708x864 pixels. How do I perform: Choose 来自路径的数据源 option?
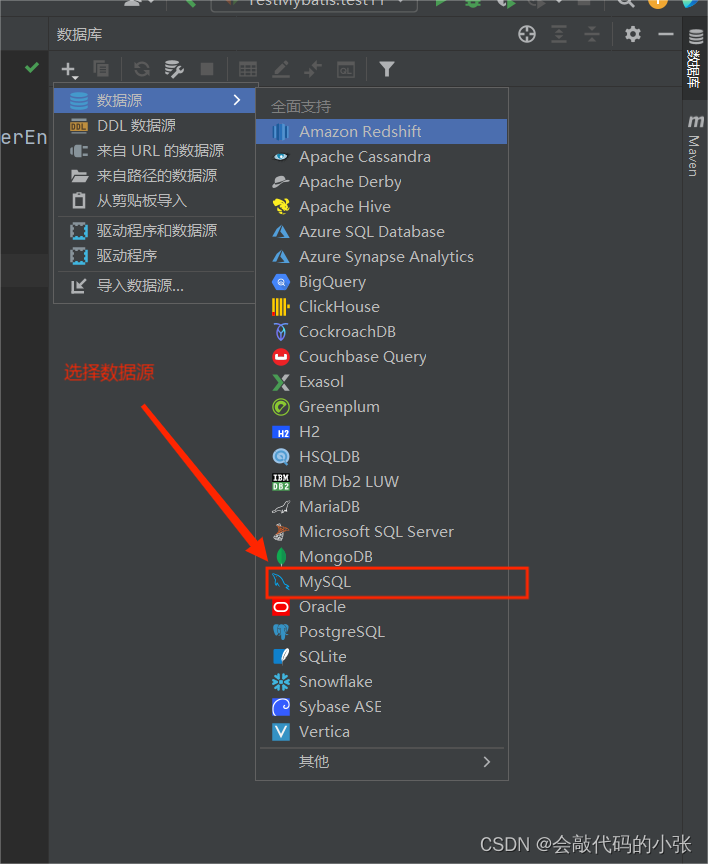155,176
